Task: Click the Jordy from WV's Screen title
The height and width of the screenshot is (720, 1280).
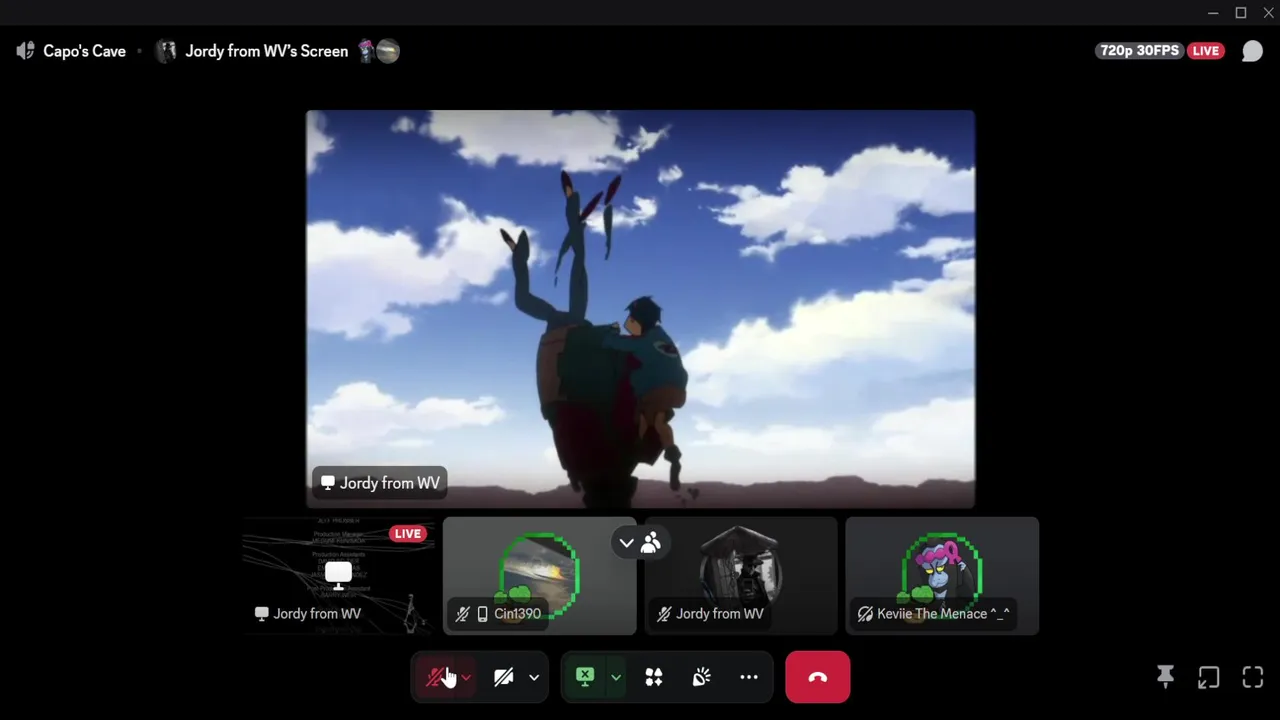Action: 267,51
